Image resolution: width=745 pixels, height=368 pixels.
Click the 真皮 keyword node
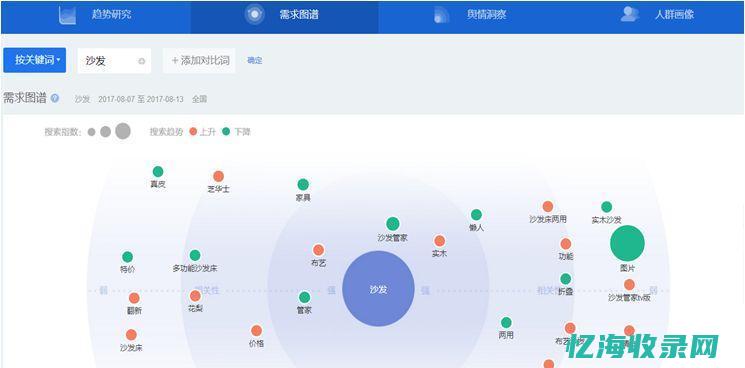[158, 171]
